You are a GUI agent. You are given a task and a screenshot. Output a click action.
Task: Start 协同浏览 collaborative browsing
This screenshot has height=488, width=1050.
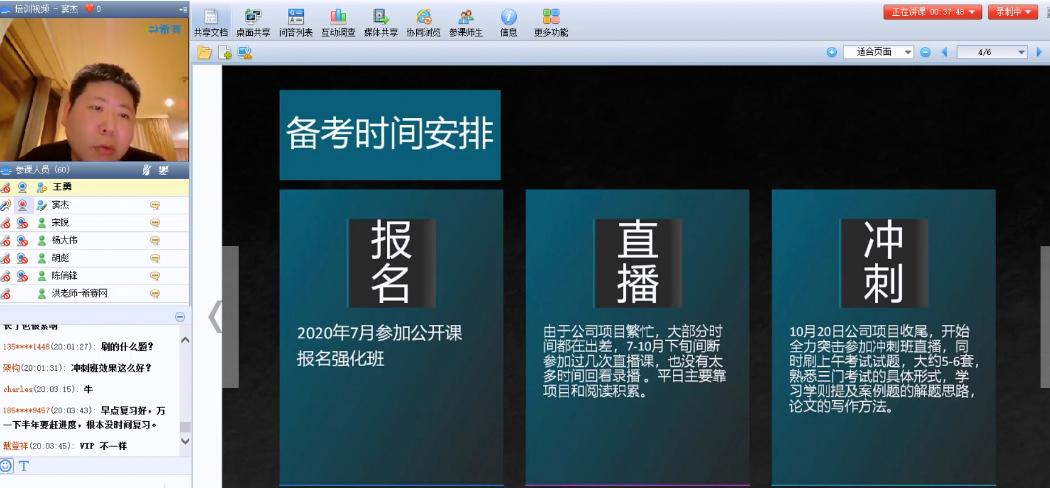click(423, 22)
